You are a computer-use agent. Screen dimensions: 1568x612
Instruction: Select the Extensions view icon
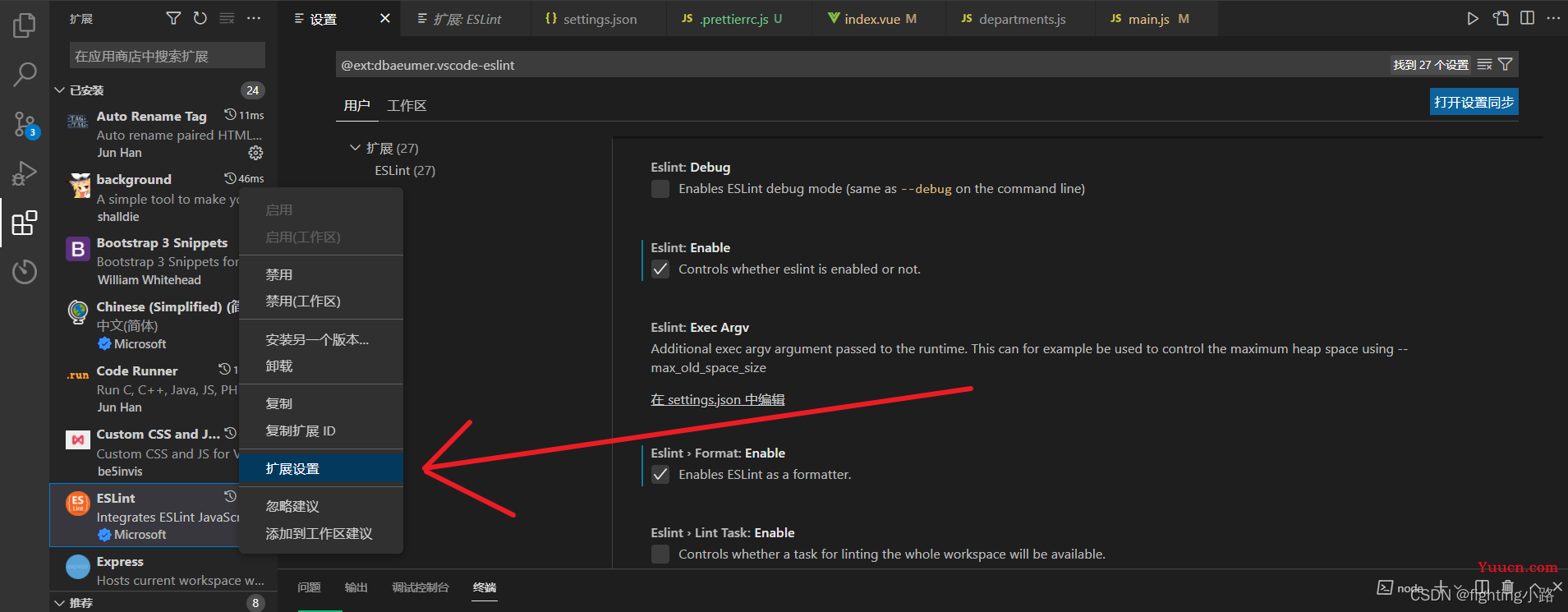pos(25,223)
